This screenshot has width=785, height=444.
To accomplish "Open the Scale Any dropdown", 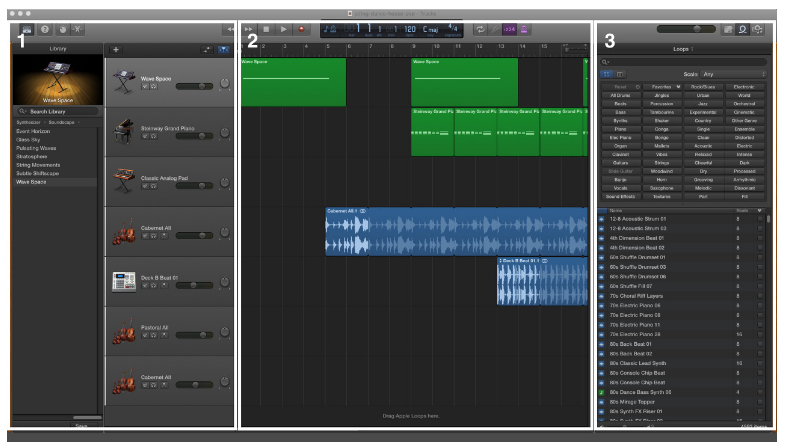I will (x=733, y=74).
